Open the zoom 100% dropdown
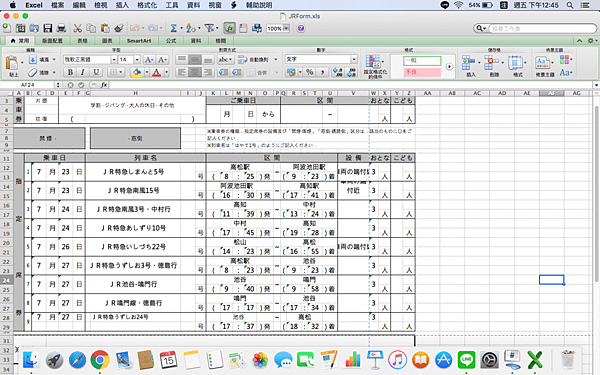The width and height of the screenshot is (600, 375). [286, 28]
